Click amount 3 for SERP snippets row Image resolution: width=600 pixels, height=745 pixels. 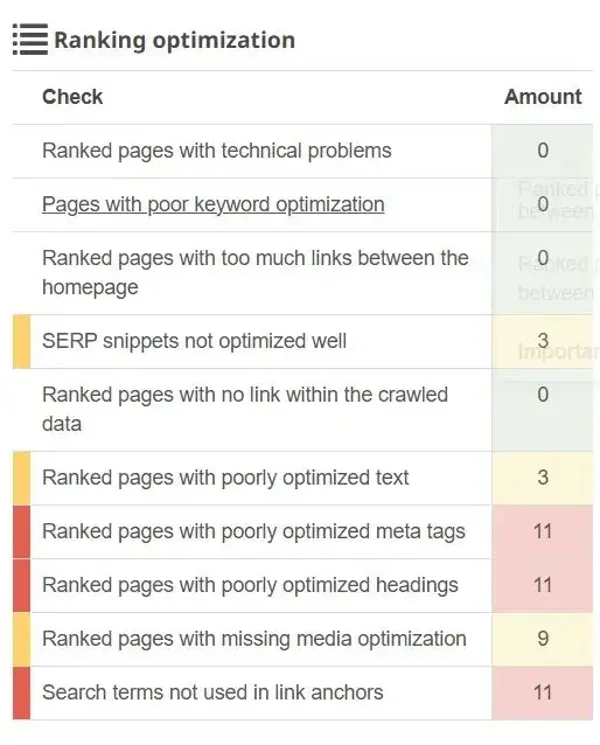tap(542, 341)
